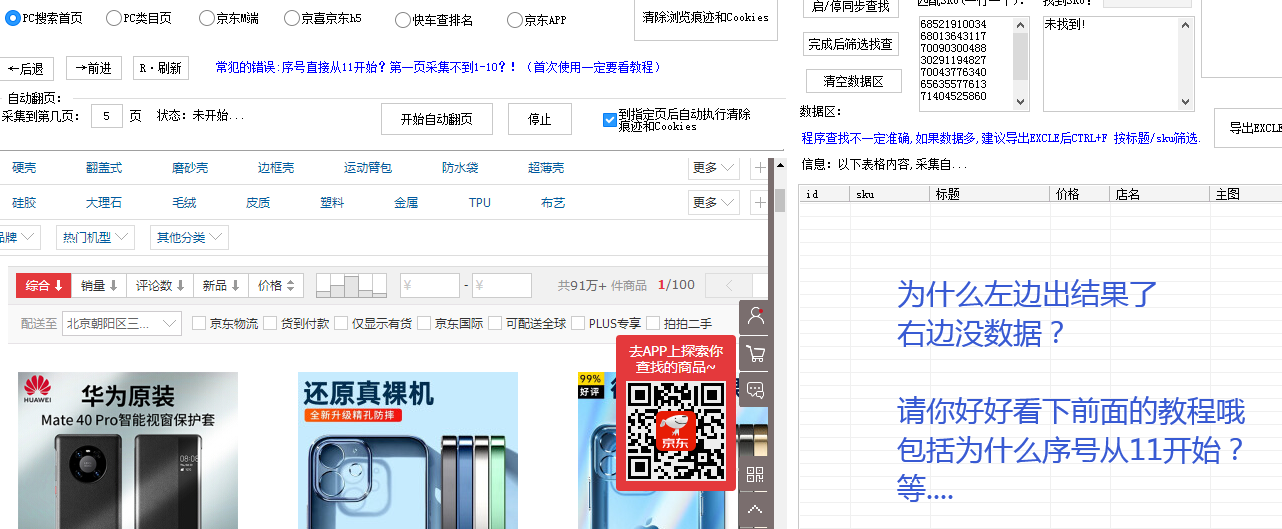Open the 还原真裸机 product thumbnail
Viewport: 1282px width, 529px height.
coord(408,450)
